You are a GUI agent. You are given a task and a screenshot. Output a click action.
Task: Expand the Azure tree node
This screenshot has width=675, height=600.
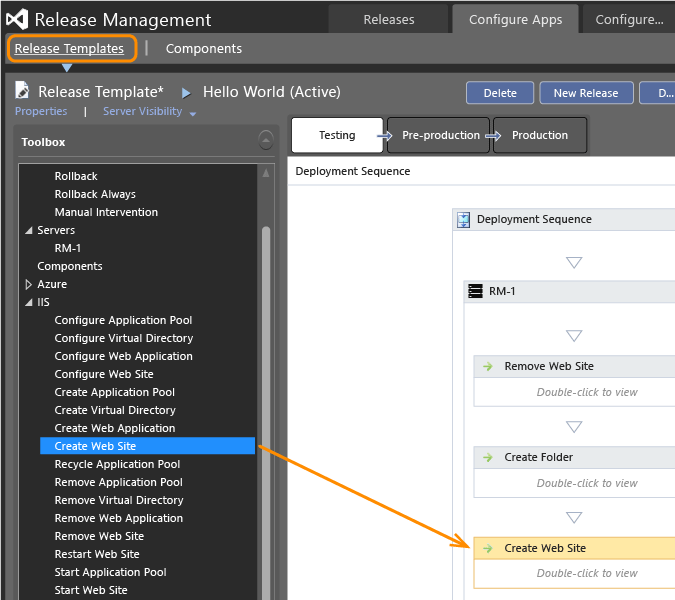point(28,284)
